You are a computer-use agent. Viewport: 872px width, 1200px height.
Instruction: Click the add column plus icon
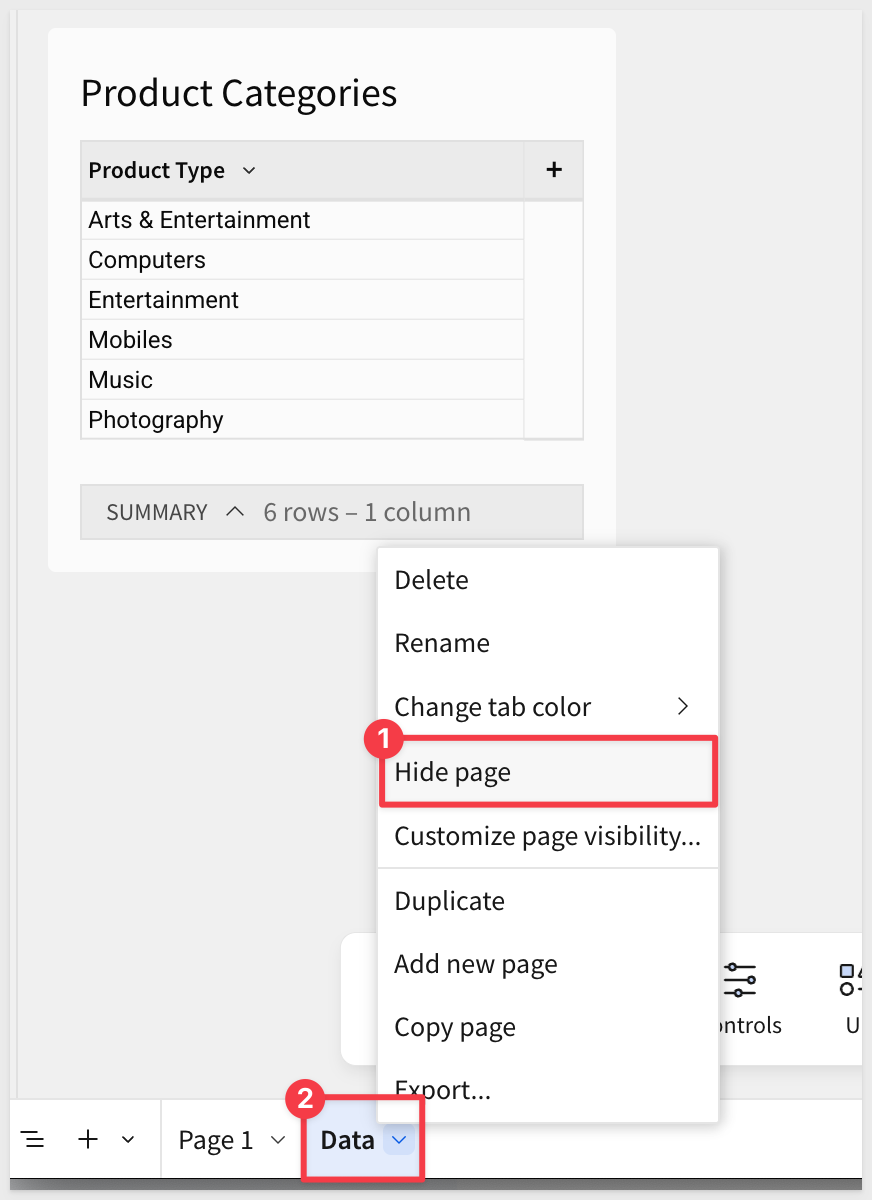tap(553, 170)
